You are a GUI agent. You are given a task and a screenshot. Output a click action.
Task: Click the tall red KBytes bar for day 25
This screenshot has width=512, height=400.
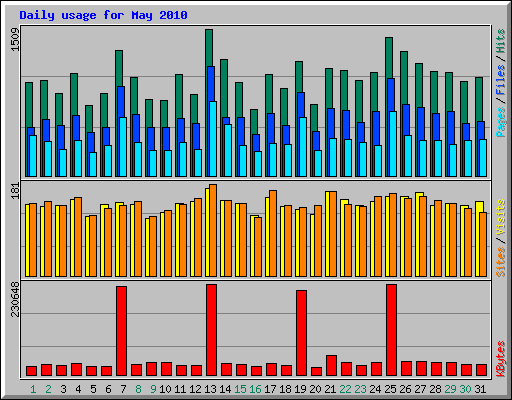click(391, 330)
